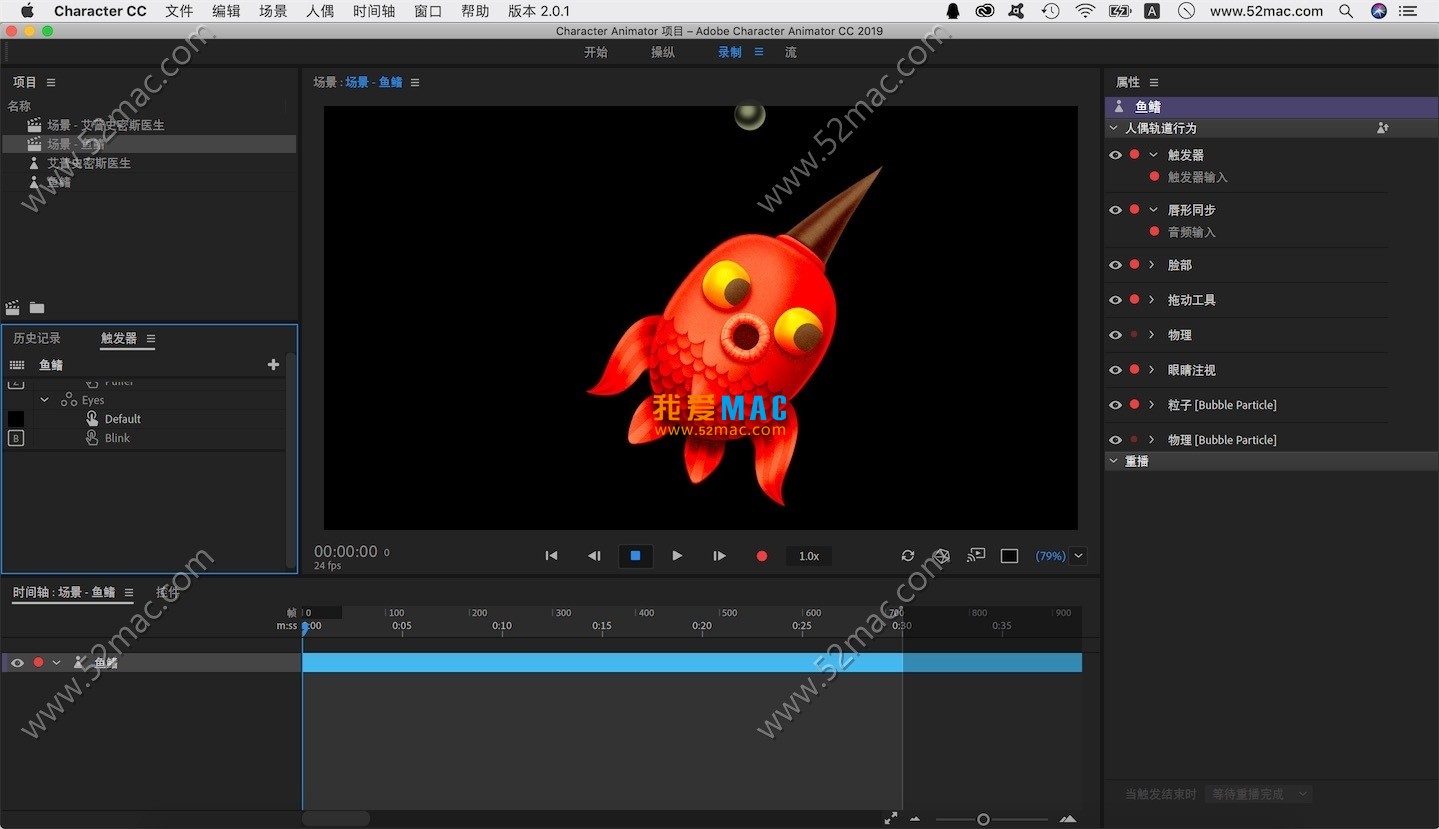Collapse the Eyes group in 触发器 panel
Viewport: 1439px width, 829px height.
44,400
